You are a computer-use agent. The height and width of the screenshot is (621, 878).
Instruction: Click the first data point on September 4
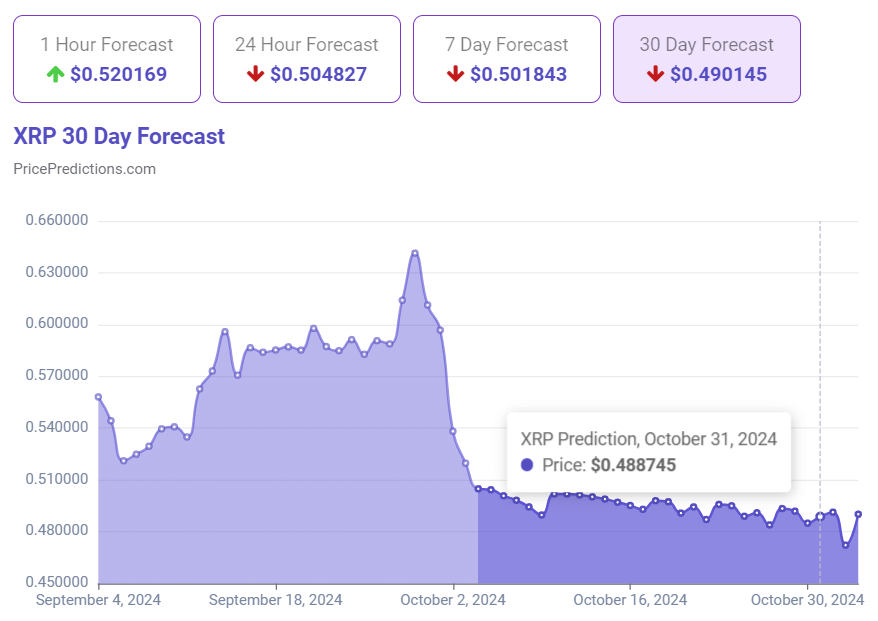pyautogui.click(x=99, y=397)
